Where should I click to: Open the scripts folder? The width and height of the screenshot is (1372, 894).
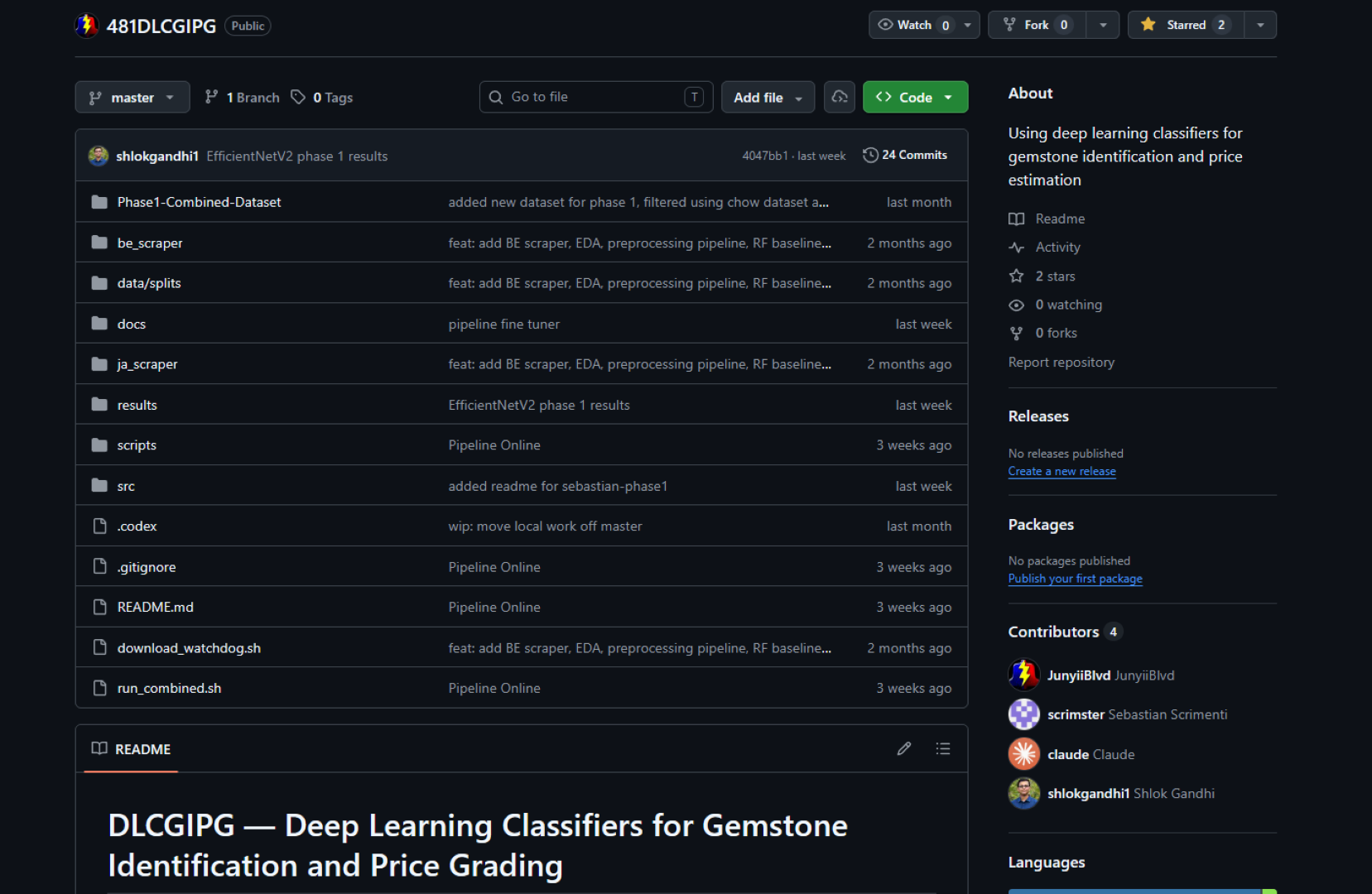(x=137, y=445)
